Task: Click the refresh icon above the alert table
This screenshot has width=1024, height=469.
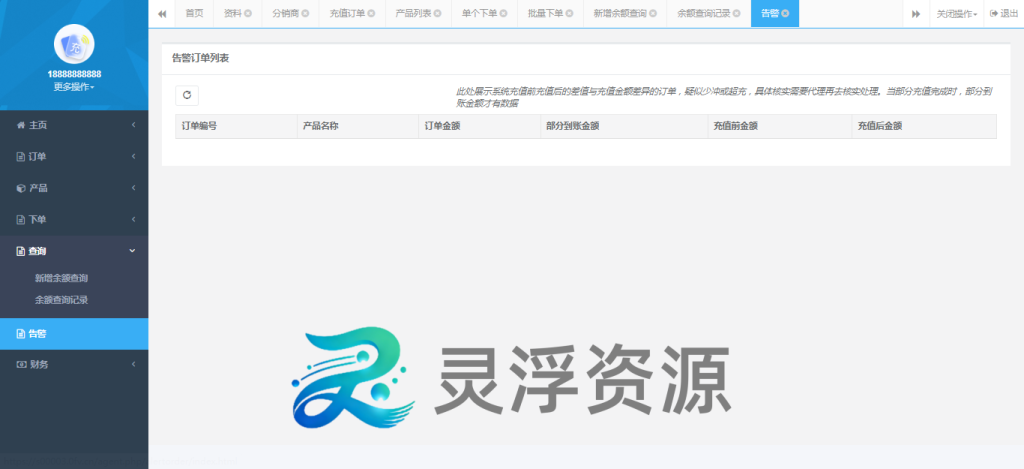Action: click(187, 95)
